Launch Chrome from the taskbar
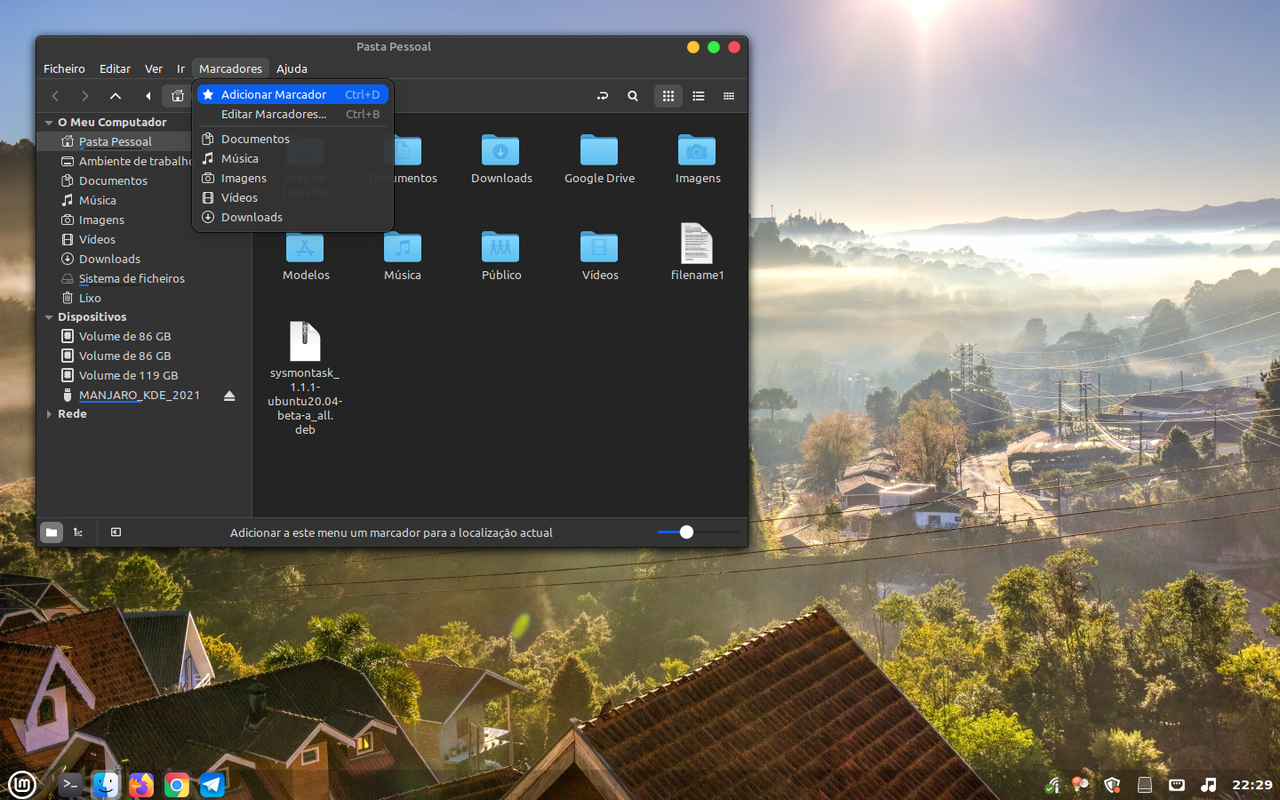1280x800 pixels. pyautogui.click(x=177, y=784)
